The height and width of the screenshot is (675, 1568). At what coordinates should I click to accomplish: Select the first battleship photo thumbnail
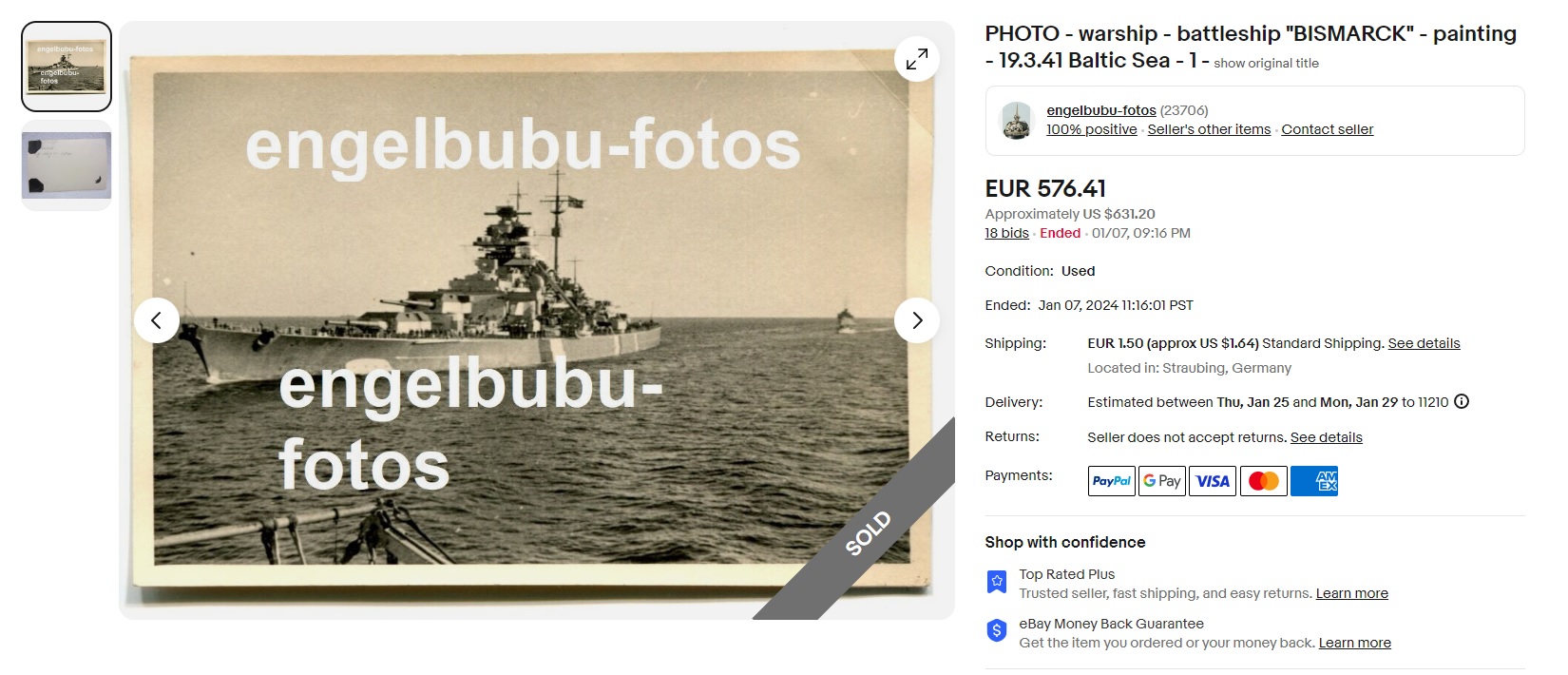[67, 67]
